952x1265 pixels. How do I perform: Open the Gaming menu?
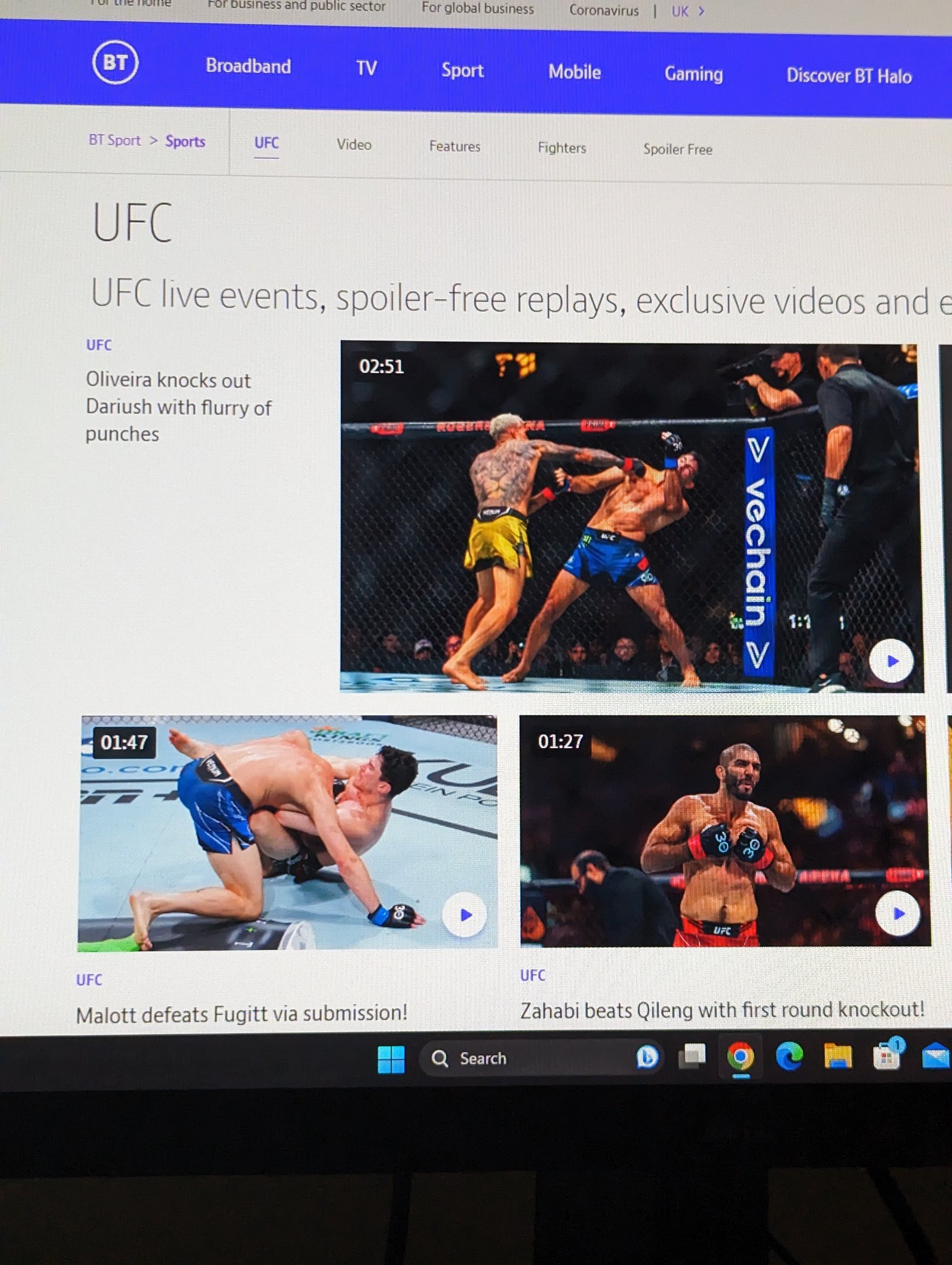693,74
